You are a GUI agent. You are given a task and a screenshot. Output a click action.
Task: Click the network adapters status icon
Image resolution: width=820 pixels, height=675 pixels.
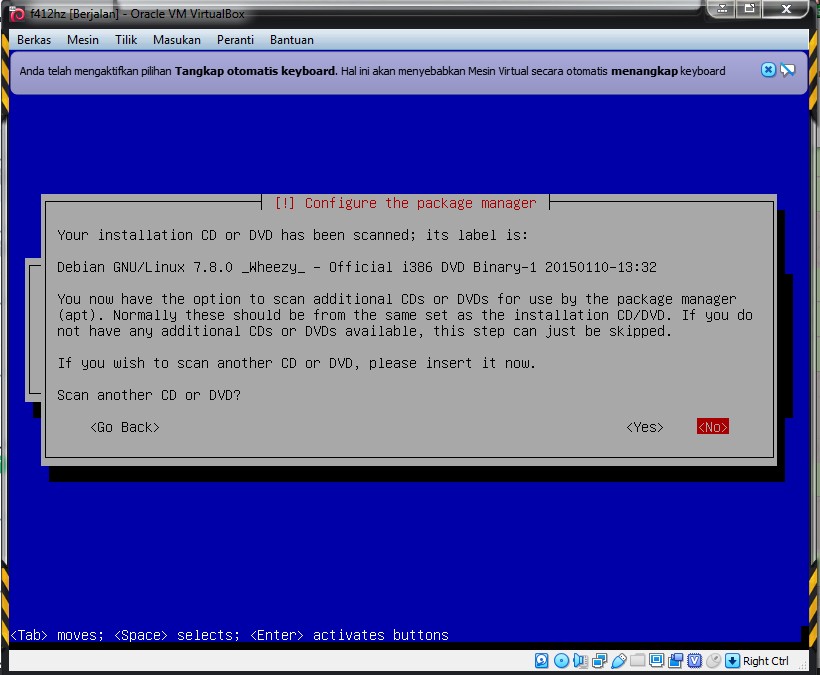599,661
